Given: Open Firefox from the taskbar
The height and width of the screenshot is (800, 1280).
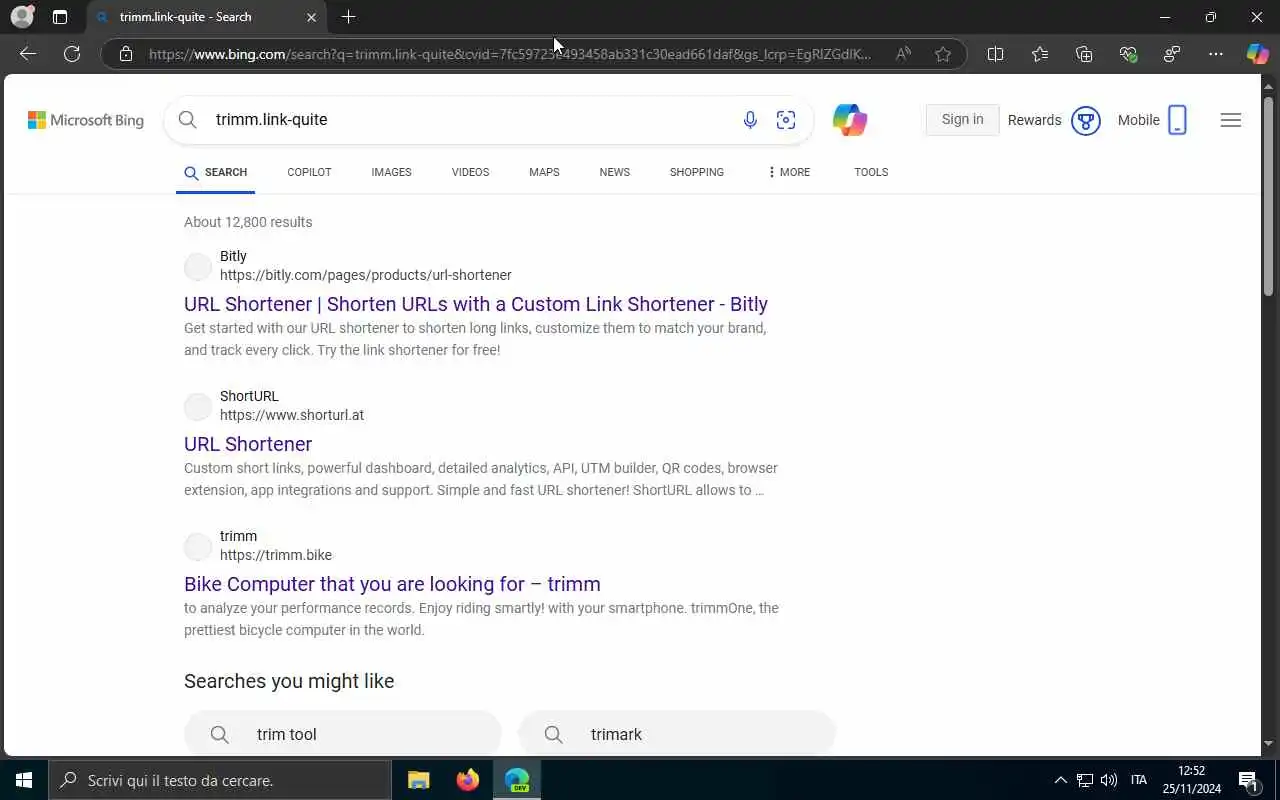Looking at the screenshot, I should point(467,780).
